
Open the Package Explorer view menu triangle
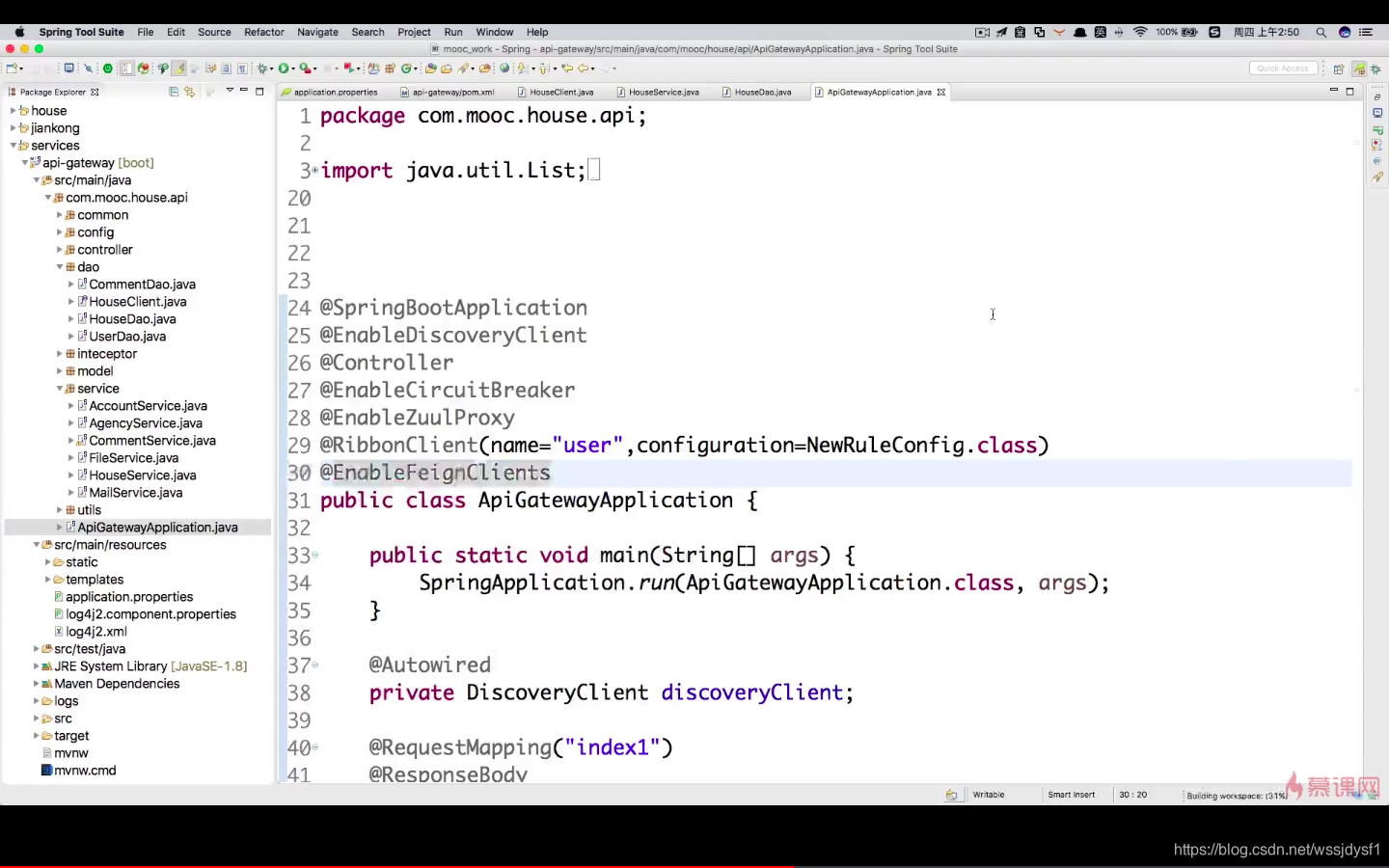pyautogui.click(x=230, y=91)
